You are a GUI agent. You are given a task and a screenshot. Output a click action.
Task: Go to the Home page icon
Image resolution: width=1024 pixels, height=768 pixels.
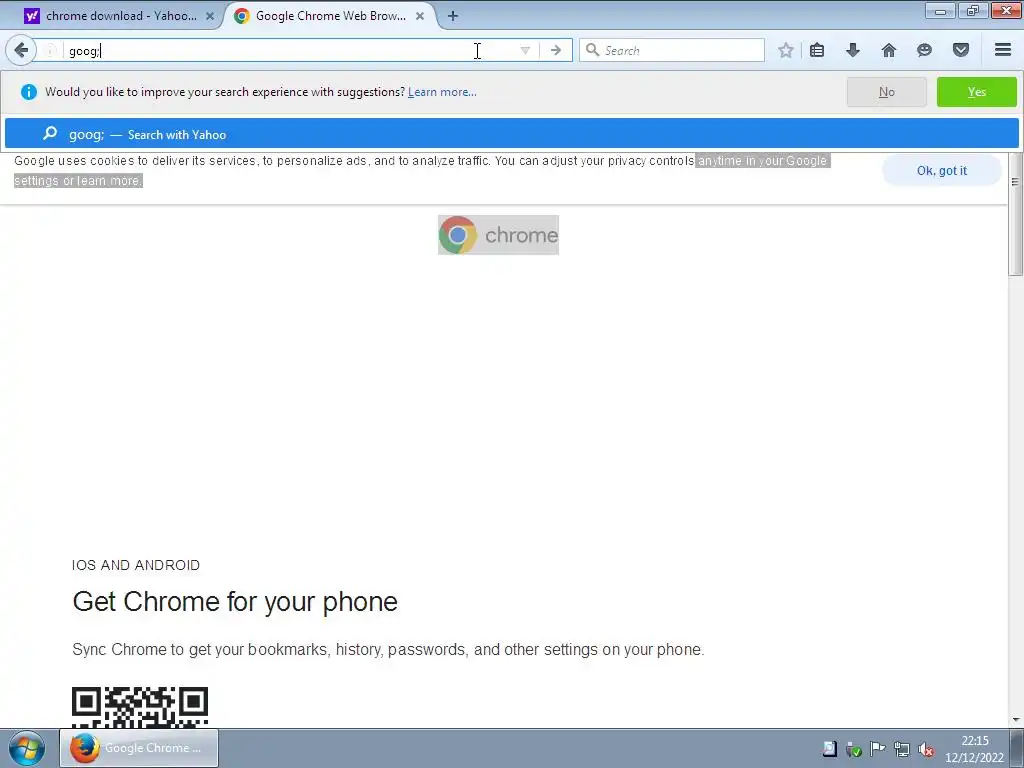[x=889, y=50]
